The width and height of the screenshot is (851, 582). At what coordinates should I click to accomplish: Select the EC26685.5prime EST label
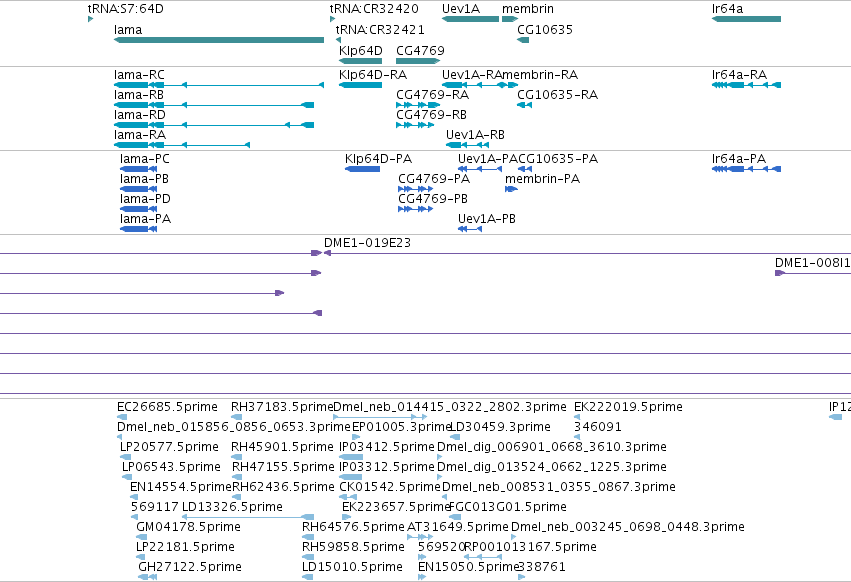pyautogui.click(x=167, y=407)
